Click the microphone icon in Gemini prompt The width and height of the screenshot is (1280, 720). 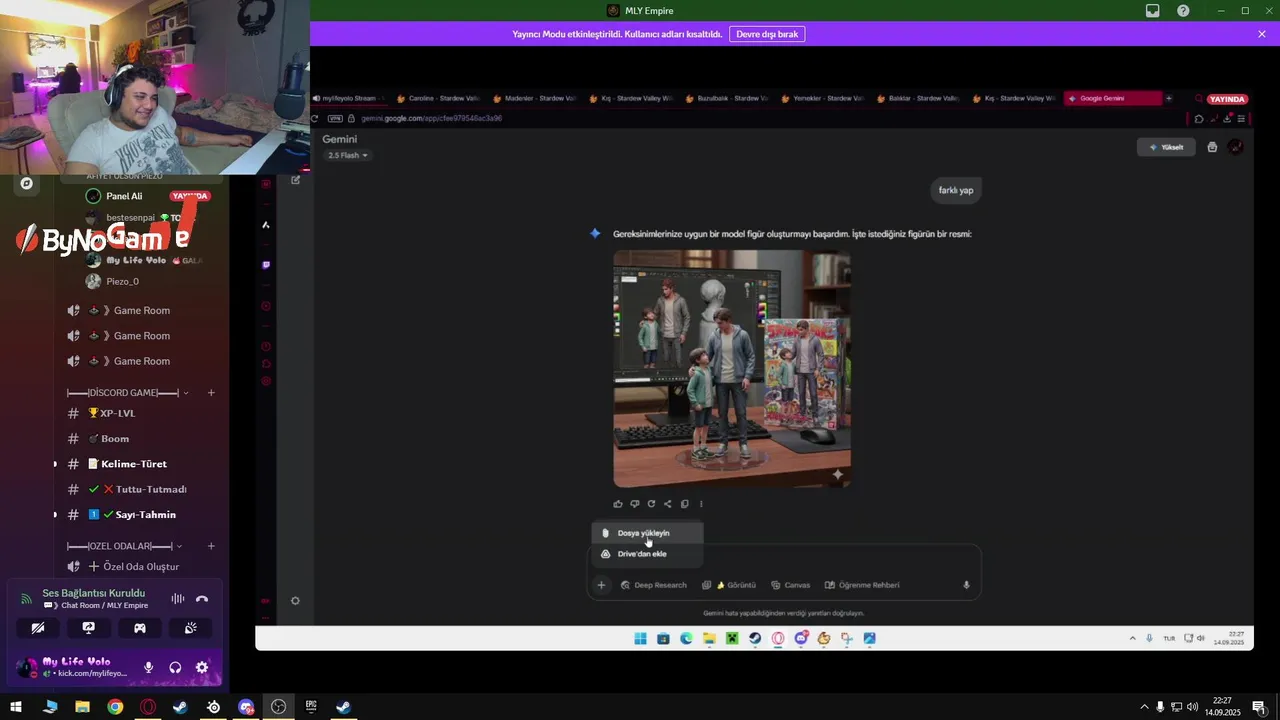(966, 585)
